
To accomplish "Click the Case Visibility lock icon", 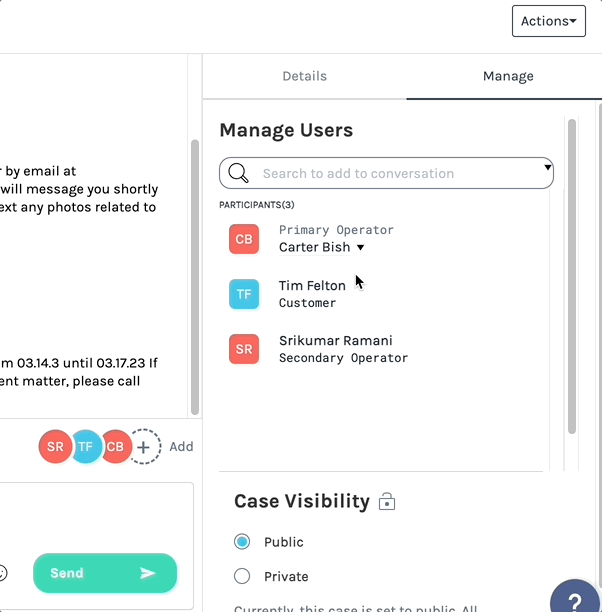I will (x=387, y=502).
